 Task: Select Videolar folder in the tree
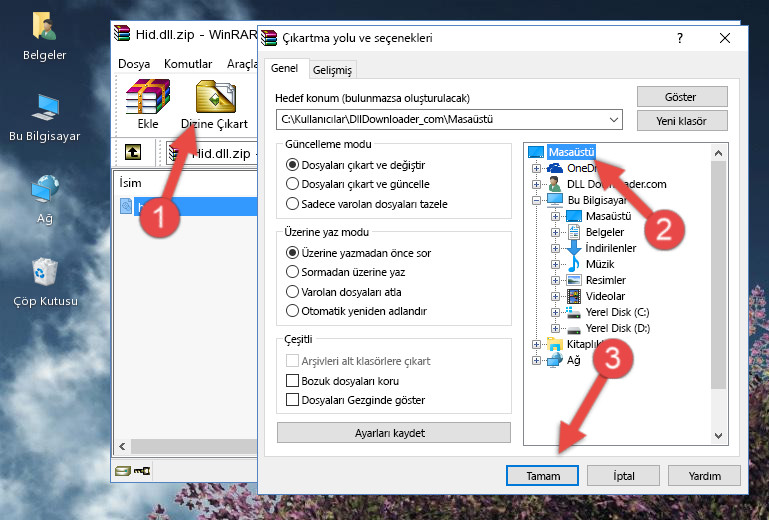click(605, 296)
